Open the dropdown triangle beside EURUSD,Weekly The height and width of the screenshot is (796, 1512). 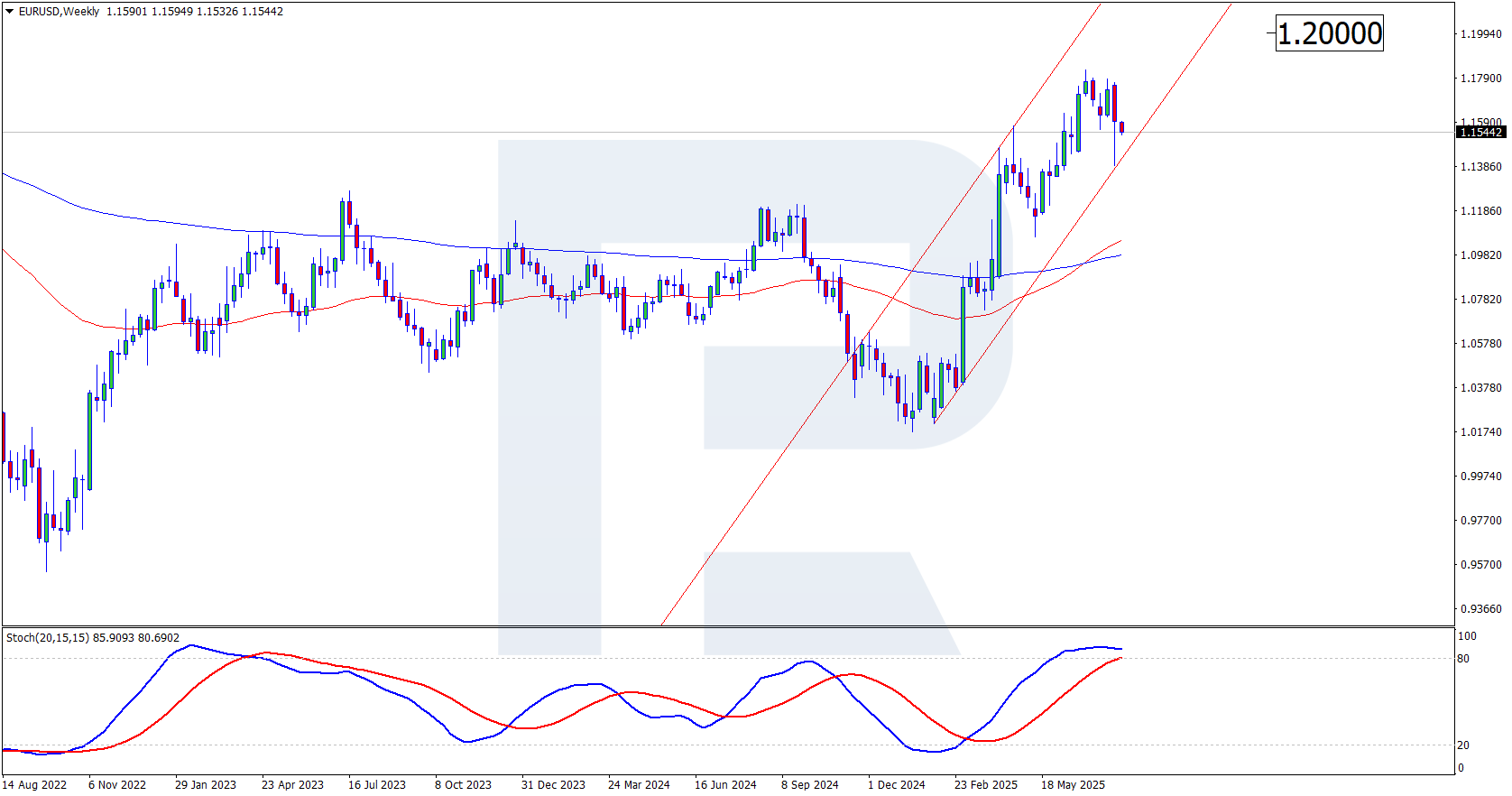pos(10,12)
